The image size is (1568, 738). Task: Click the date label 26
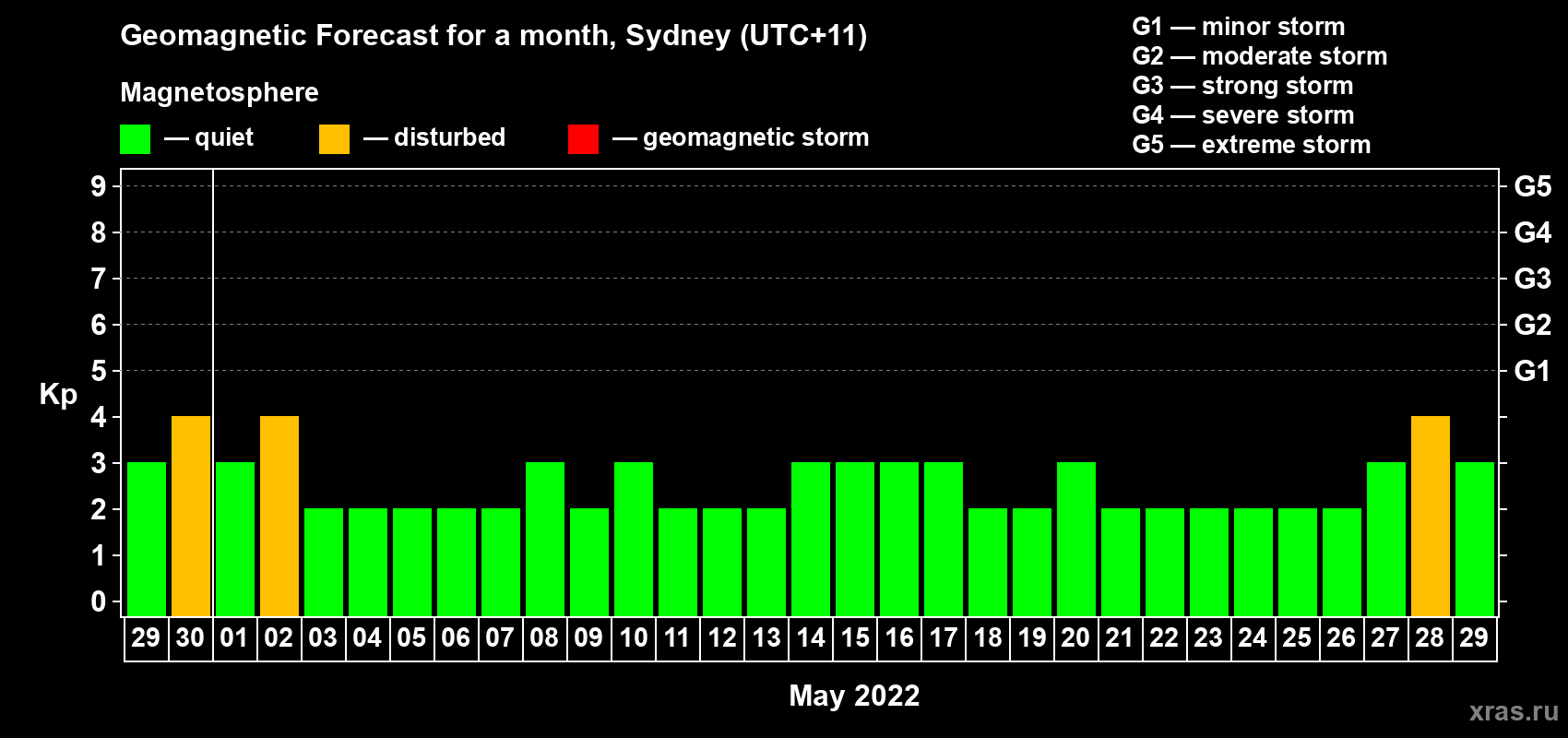(x=1341, y=637)
